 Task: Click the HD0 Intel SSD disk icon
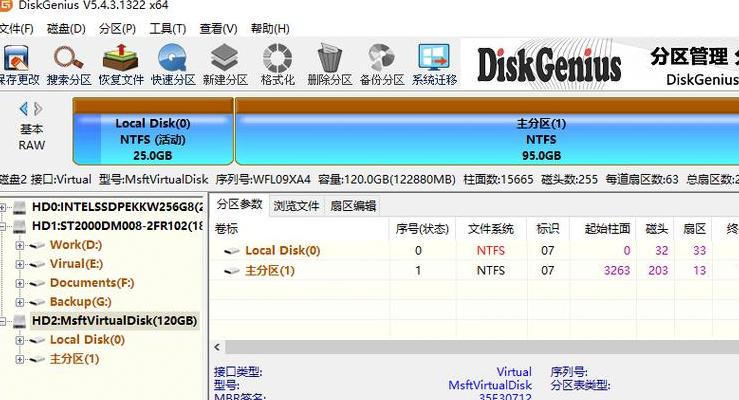(x=20, y=207)
